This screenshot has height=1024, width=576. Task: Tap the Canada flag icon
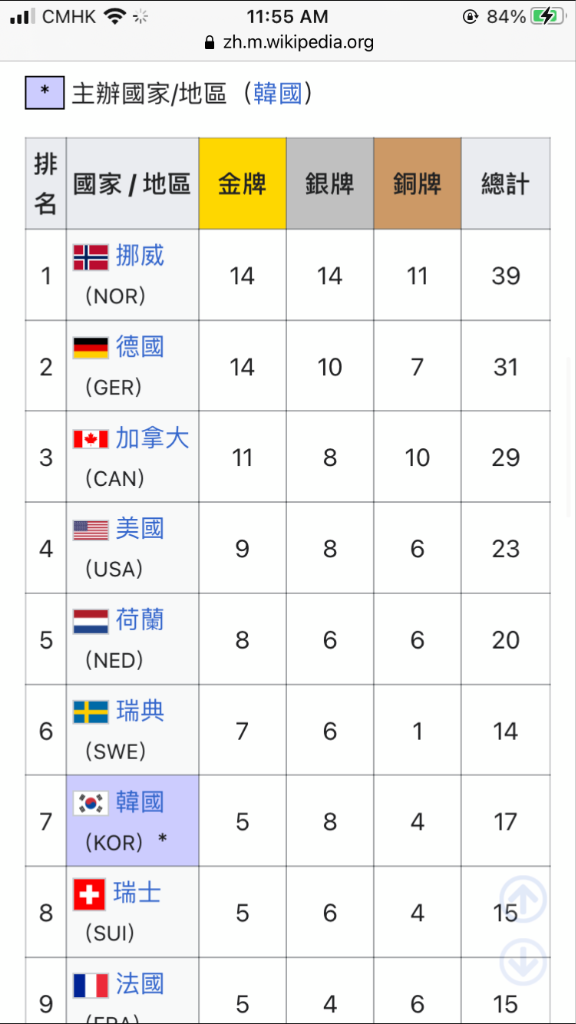(x=90, y=439)
